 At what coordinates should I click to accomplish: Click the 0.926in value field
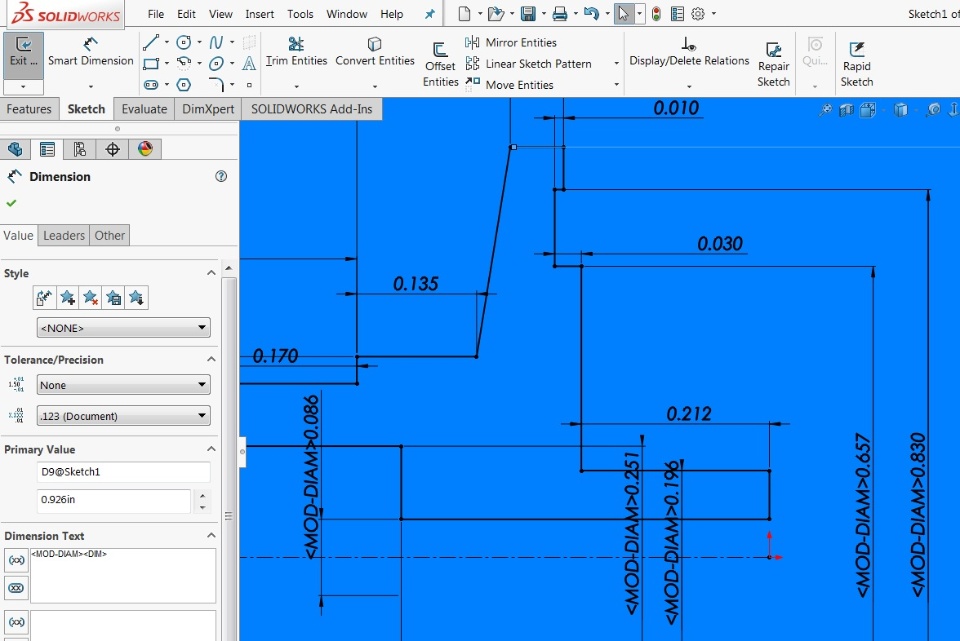click(x=114, y=500)
